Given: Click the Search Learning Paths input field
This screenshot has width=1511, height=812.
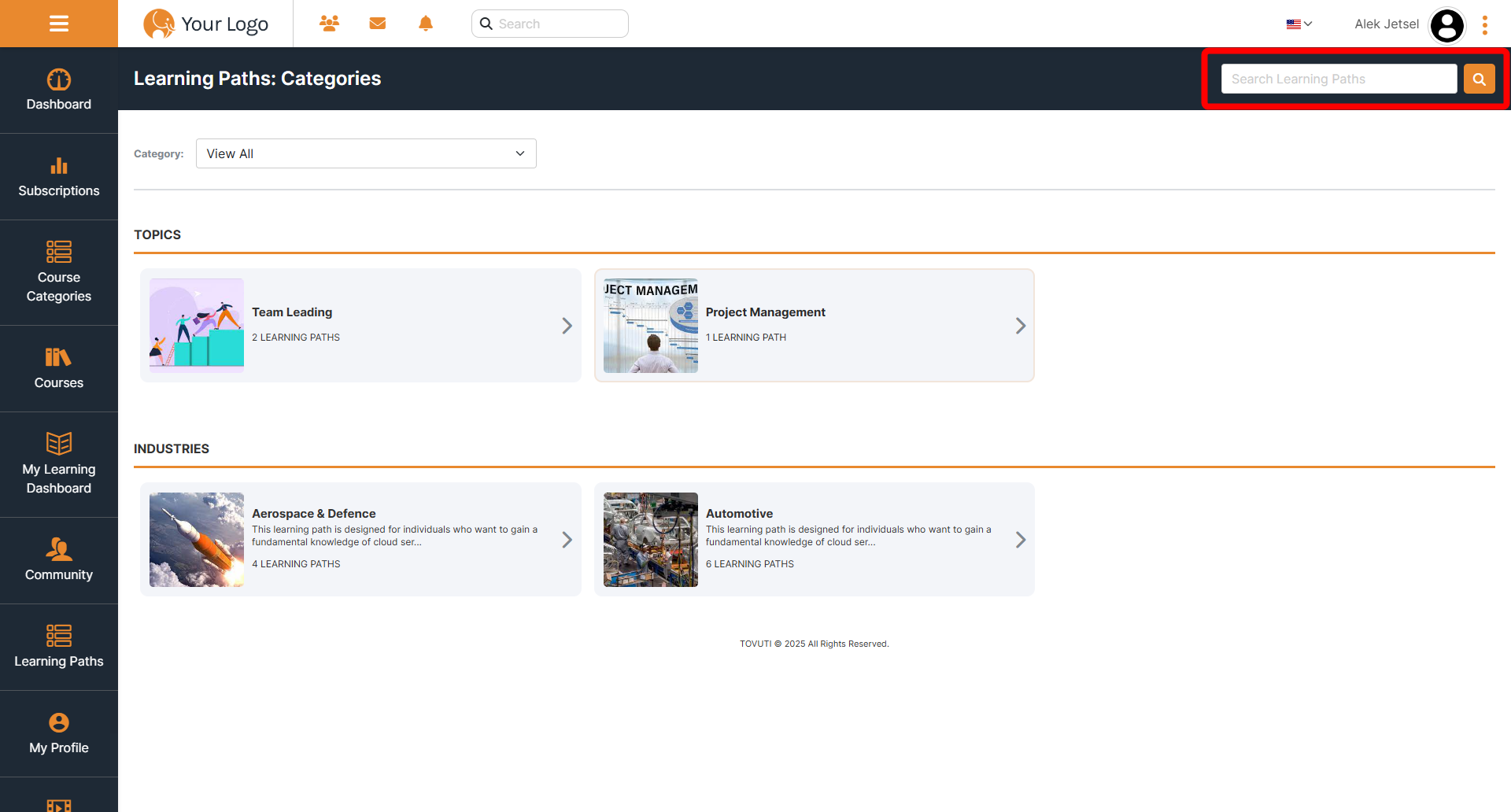Looking at the screenshot, I should [1338, 79].
